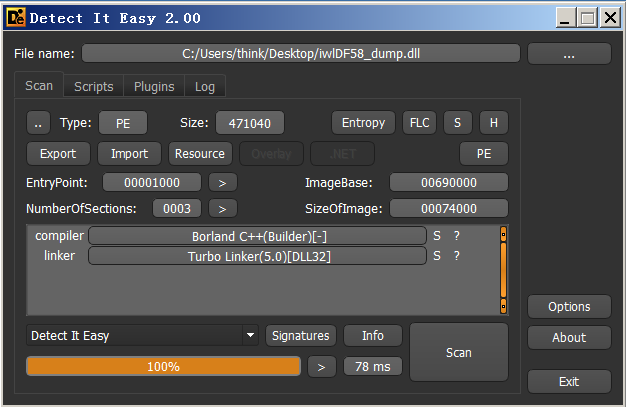626x407 pixels.
Task: Start scanning with the big Scan button
Action: click(x=459, y=352)
